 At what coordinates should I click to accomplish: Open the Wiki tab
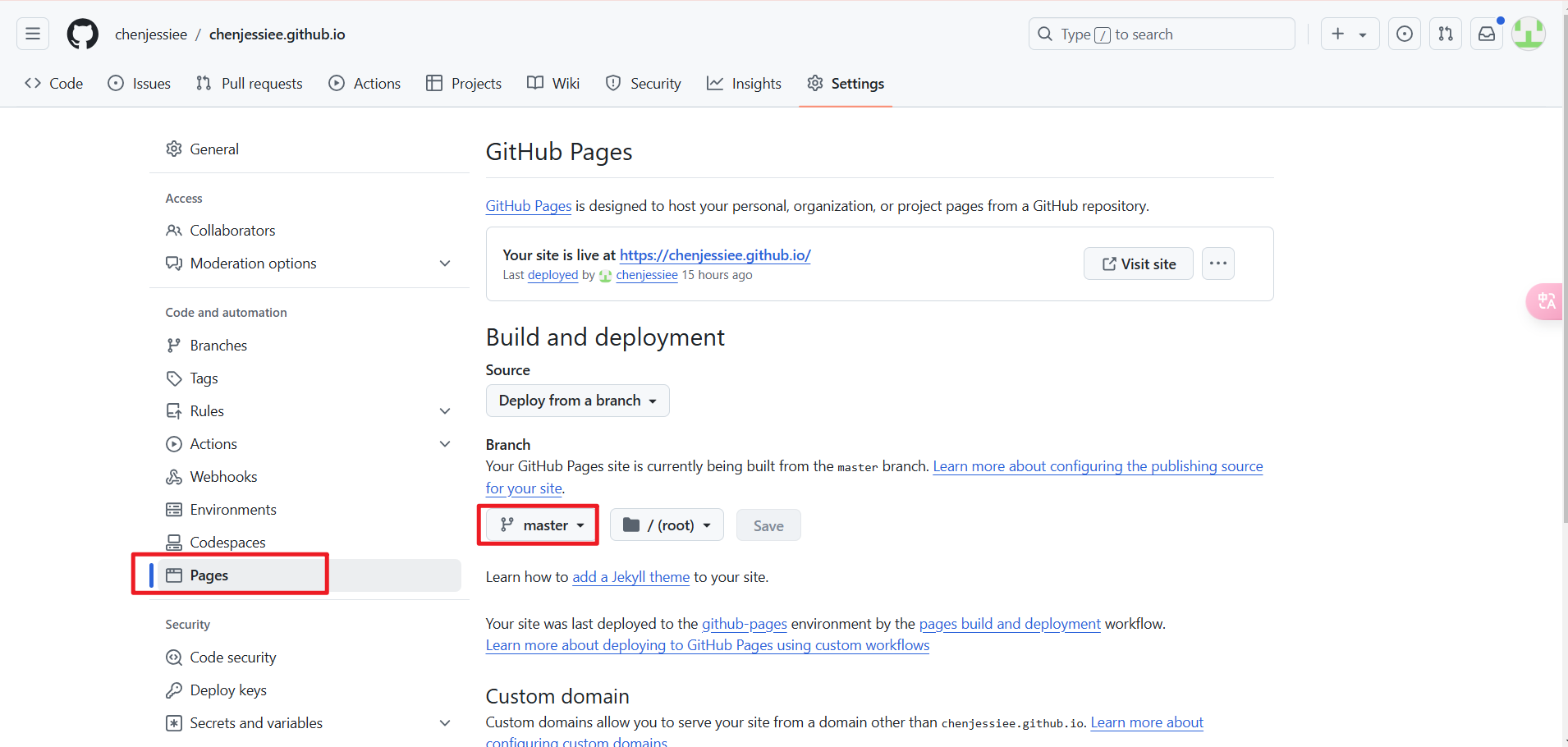(x=553, y=83)
